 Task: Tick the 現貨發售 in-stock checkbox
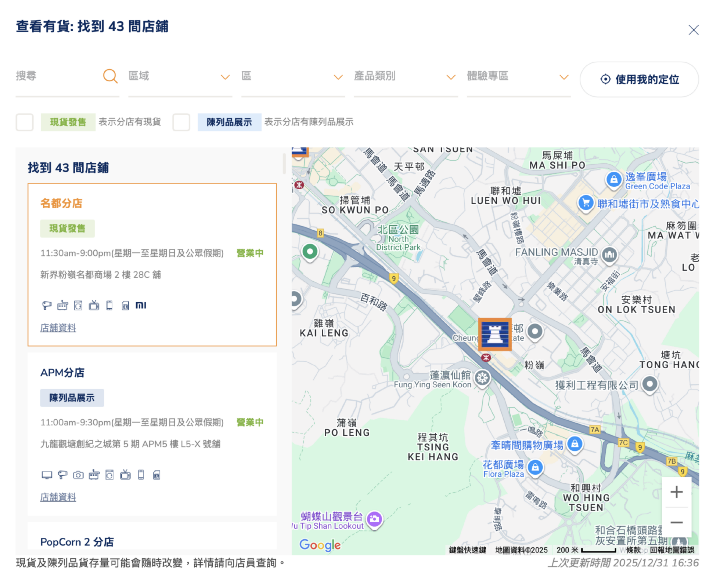(x=25, y=122)
